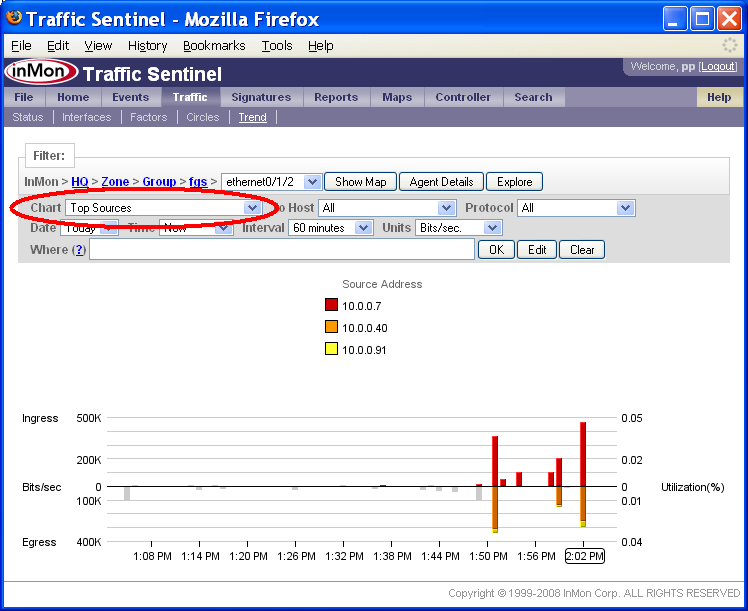Viewport: 748px width, 611px height.
Task: Follow the Zone breadcrumb link
Action: point(115,182)
